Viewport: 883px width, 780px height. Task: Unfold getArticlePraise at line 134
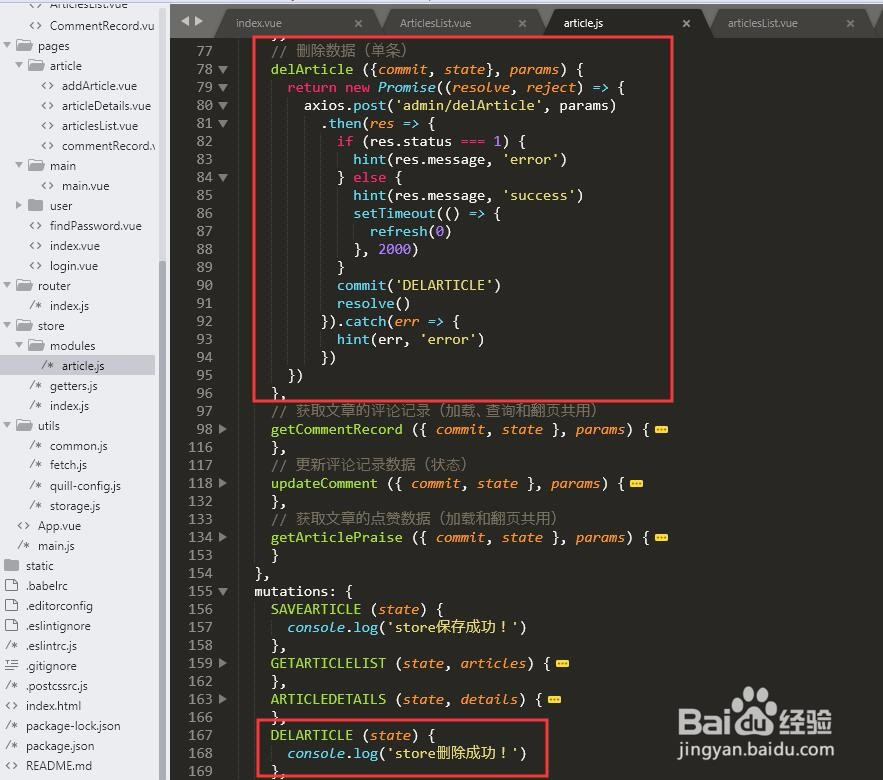pos(223,537)
